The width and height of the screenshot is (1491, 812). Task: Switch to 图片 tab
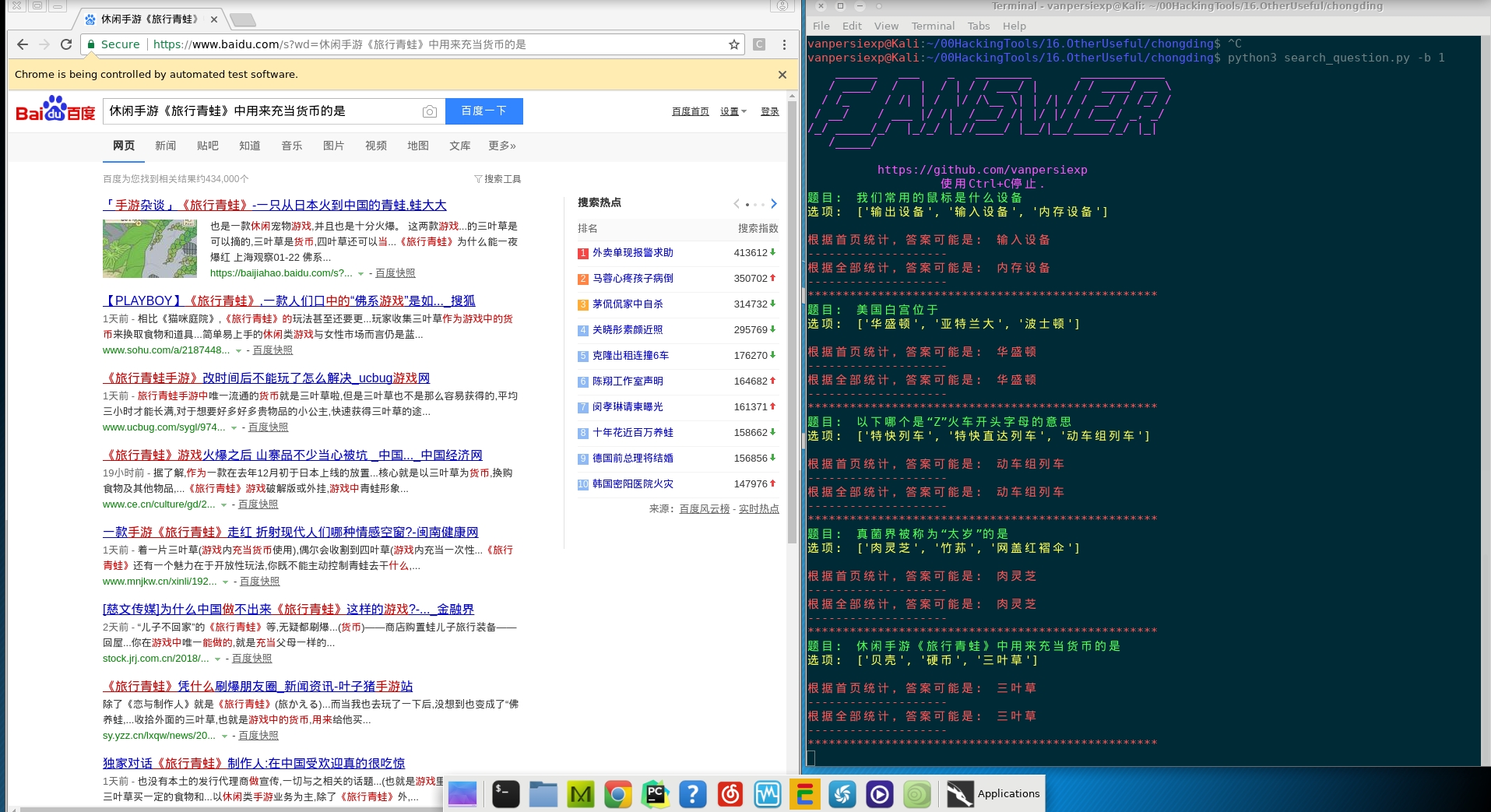pos(333,146)
